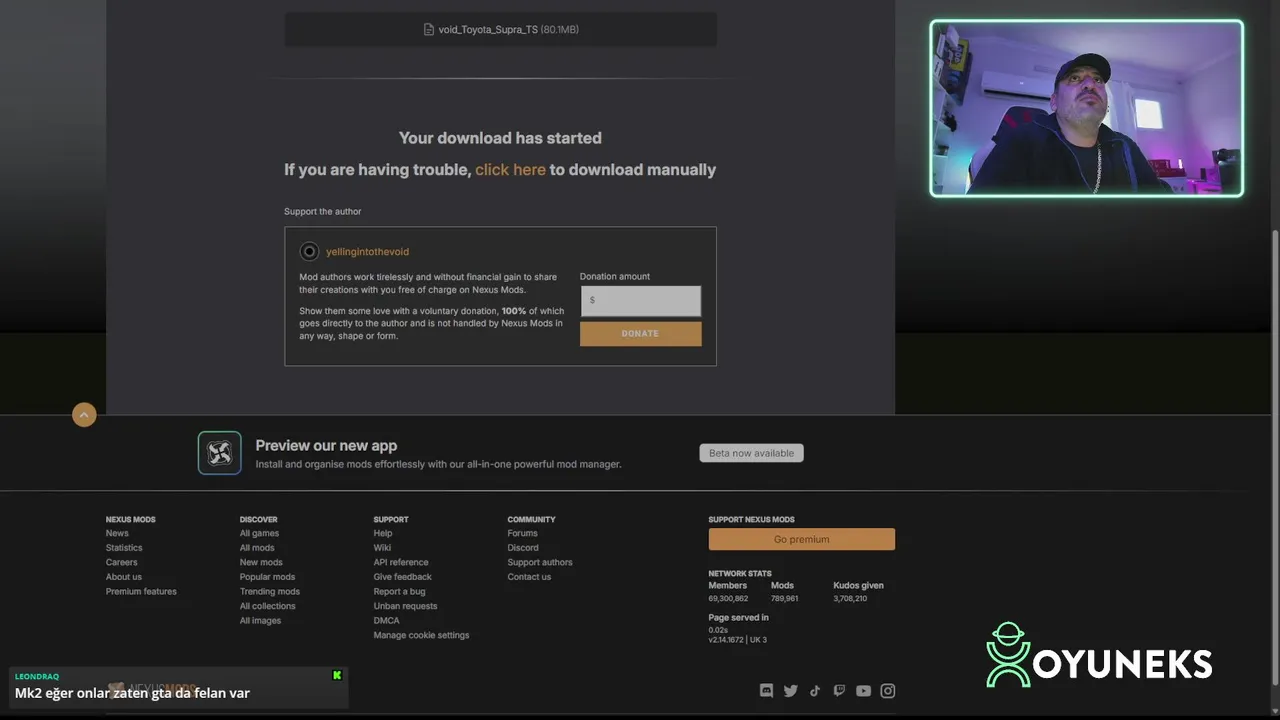This screenshot has height=720, width=1280.
Task: Open the Nexus Mods app icon
Action: click(219, 453)
